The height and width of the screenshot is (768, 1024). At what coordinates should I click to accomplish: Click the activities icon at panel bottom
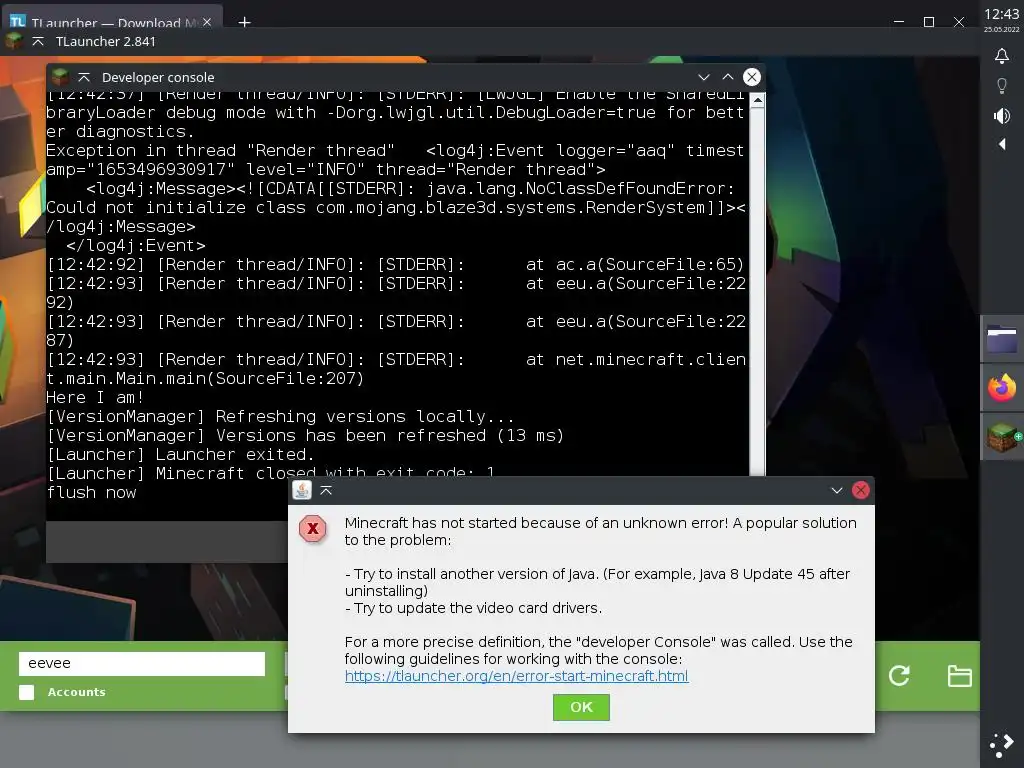pos(1002,746)
